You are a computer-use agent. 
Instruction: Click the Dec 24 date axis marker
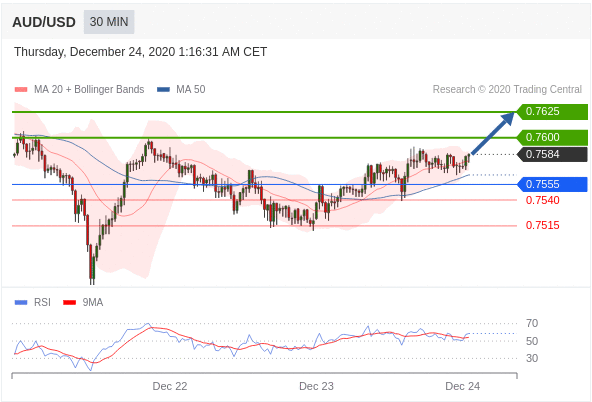click(x=462, y=386)
